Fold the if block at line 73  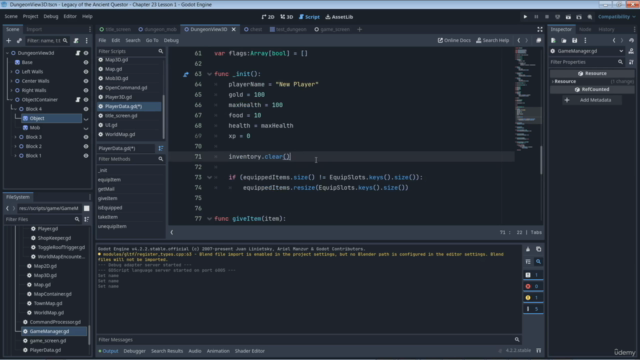[209, 178]
